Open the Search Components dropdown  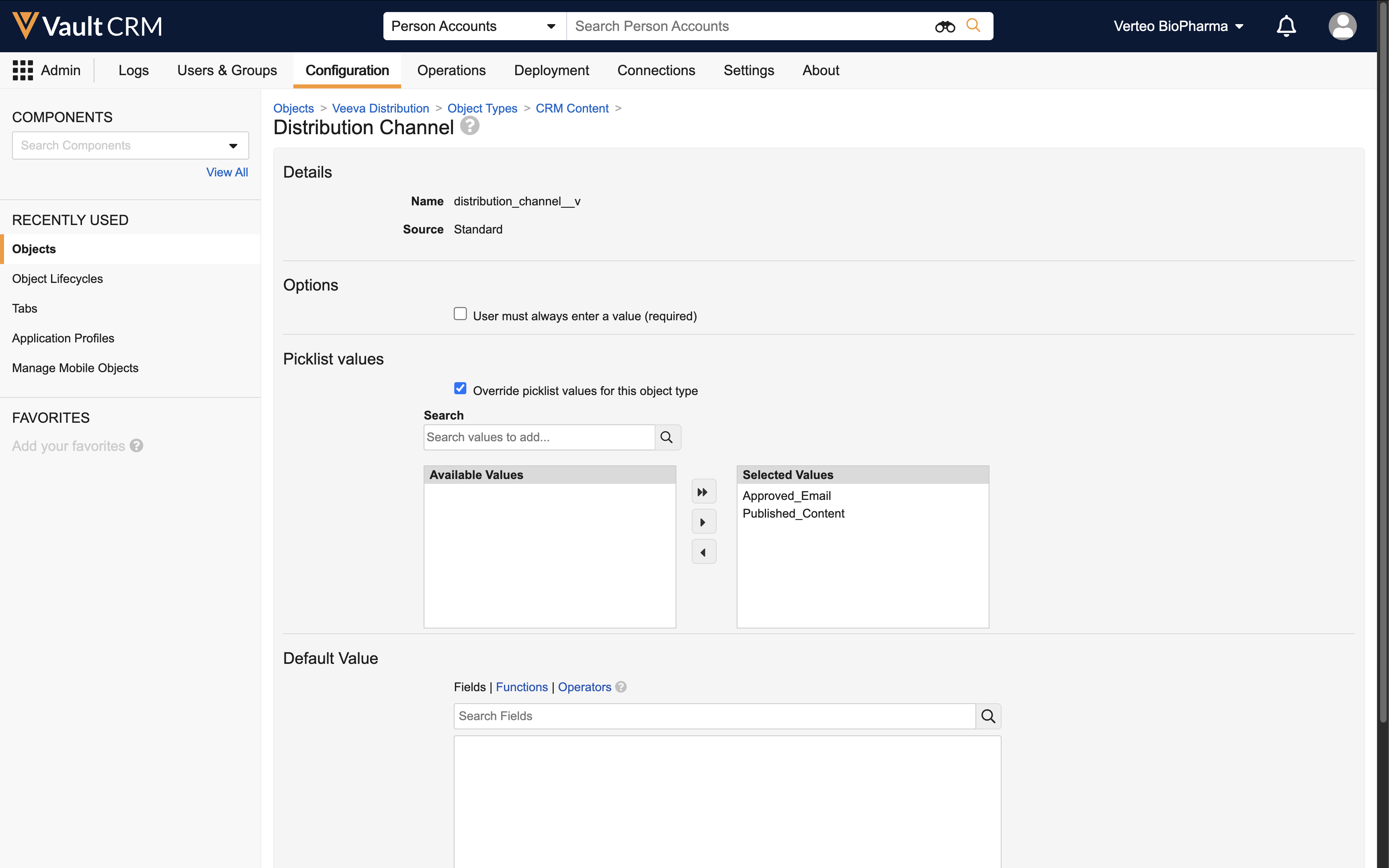point(233,146)
